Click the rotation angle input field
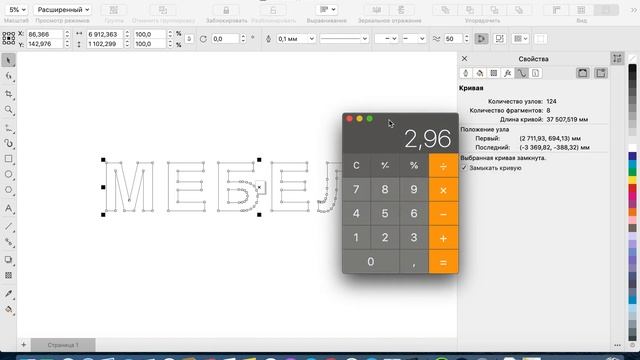 [x=225, y=39]
